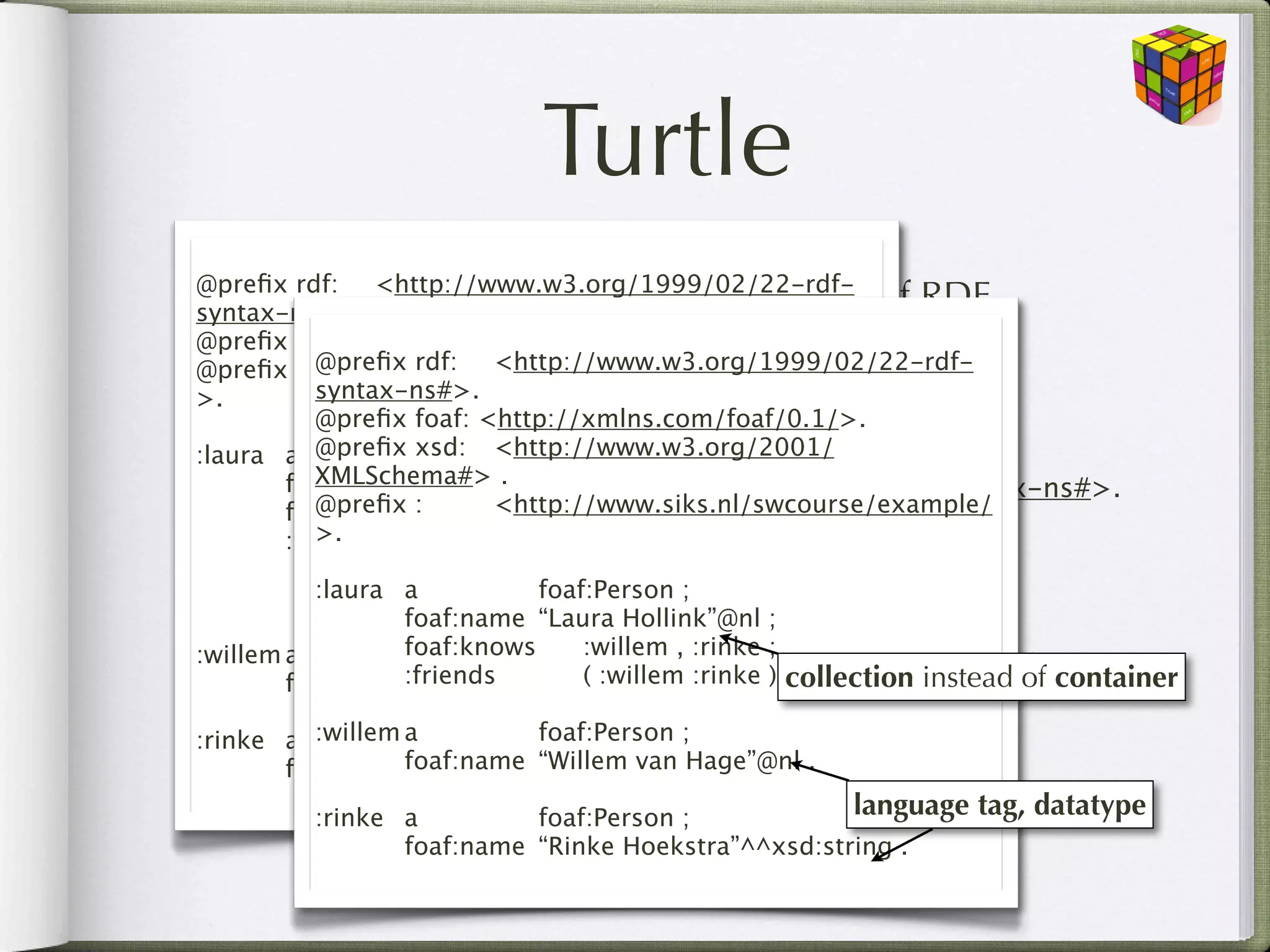Click the ':willem' subject in front card
Image resolution: width=1270 pixels, height=952 pixels.
coord(358,733)
